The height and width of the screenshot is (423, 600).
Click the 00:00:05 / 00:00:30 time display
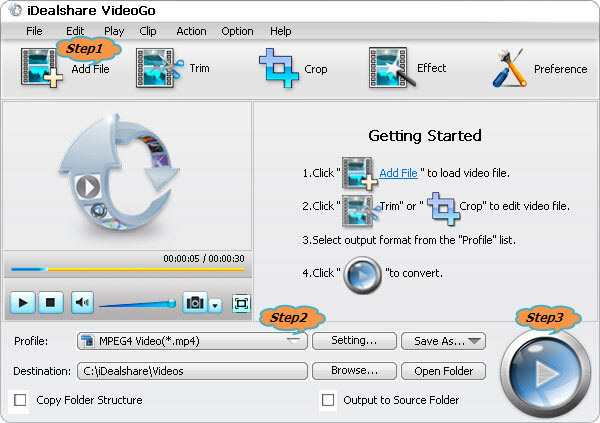[204, 259]
